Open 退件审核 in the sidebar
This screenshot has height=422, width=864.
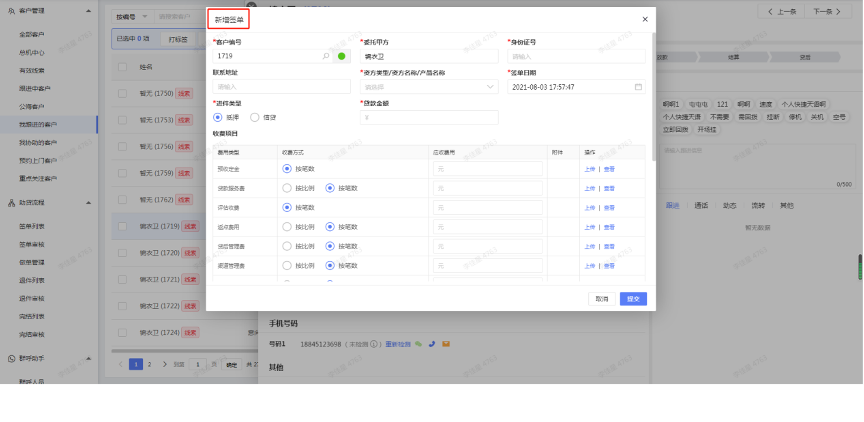click(x=31, y=299)
